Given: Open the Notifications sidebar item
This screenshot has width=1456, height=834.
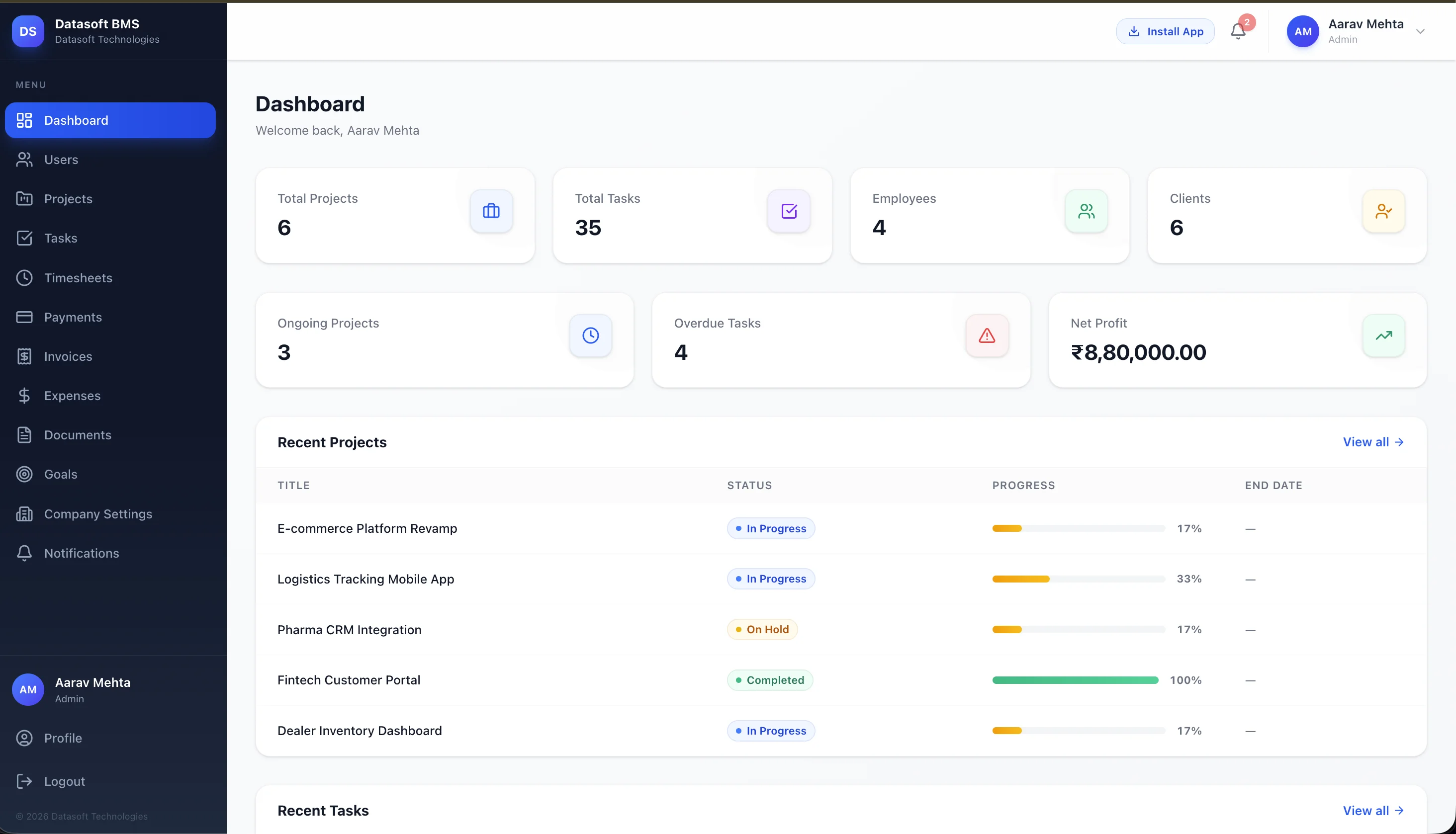Looking at the screenshot, I should pyautogui.click(x=82, y=553).
